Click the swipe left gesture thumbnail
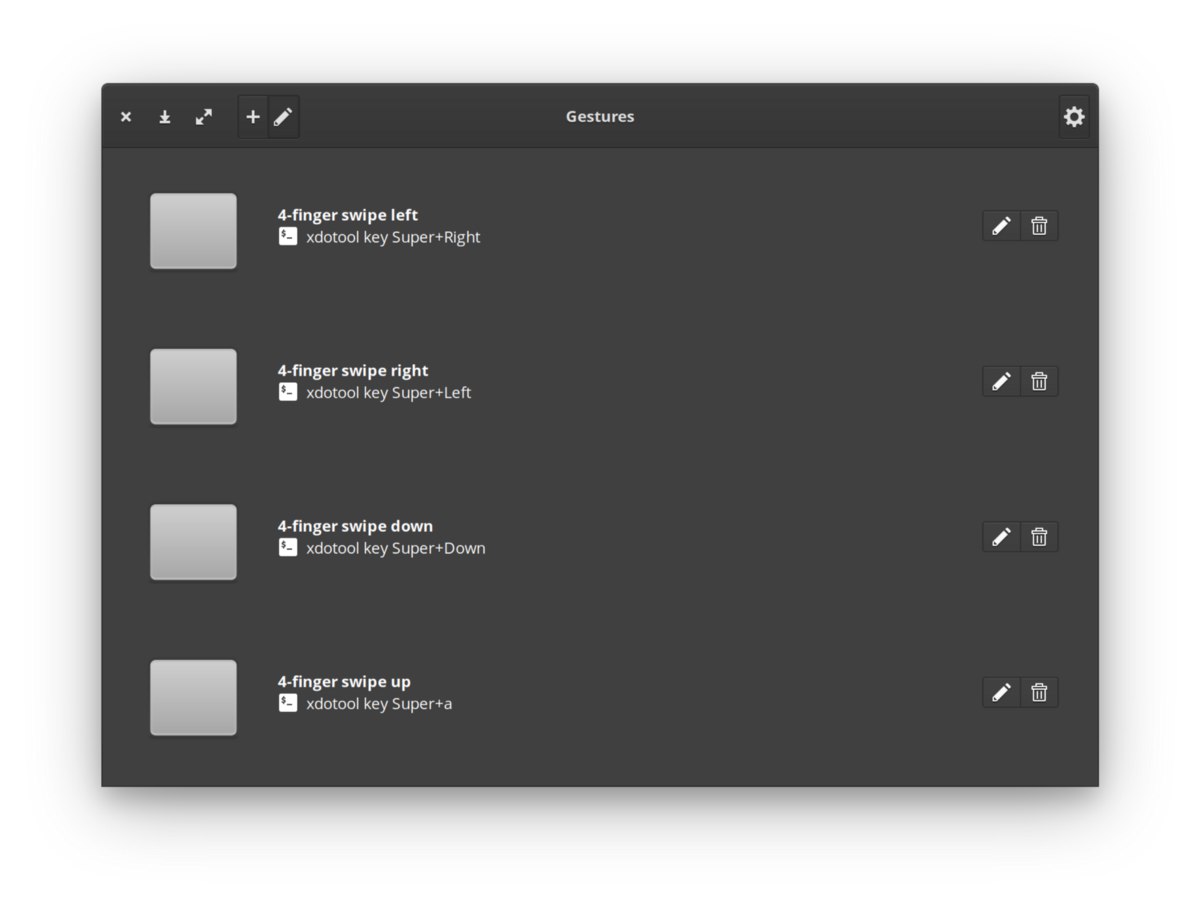 point(193,231)
